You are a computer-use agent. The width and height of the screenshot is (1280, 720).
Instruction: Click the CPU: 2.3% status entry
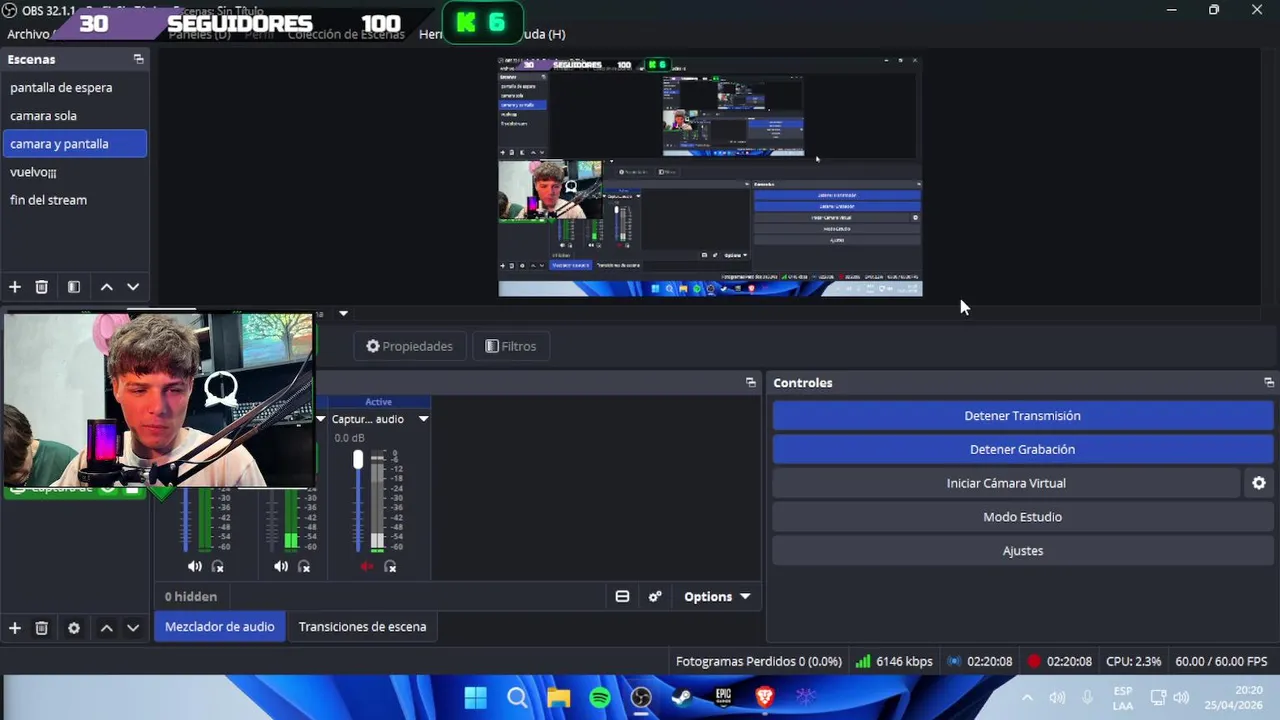click(x=1134, y=661)
